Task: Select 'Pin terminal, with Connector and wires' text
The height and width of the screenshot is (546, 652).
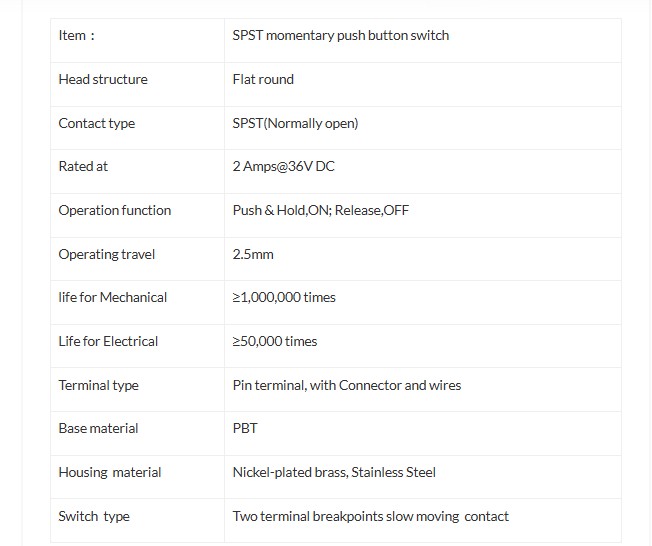Action: [x=347, y=386]
